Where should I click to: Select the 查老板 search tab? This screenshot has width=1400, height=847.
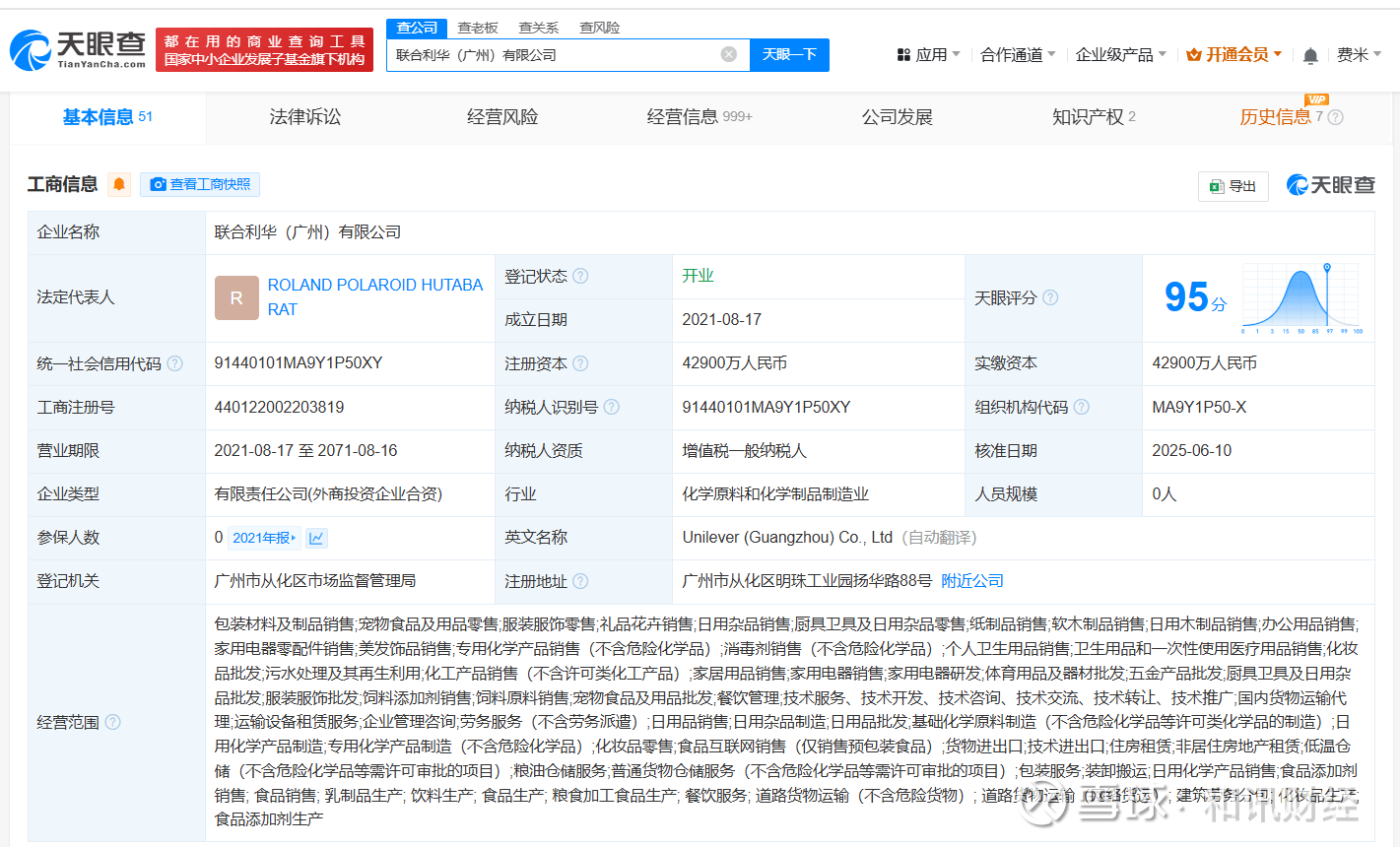click(x=478, y=28)
